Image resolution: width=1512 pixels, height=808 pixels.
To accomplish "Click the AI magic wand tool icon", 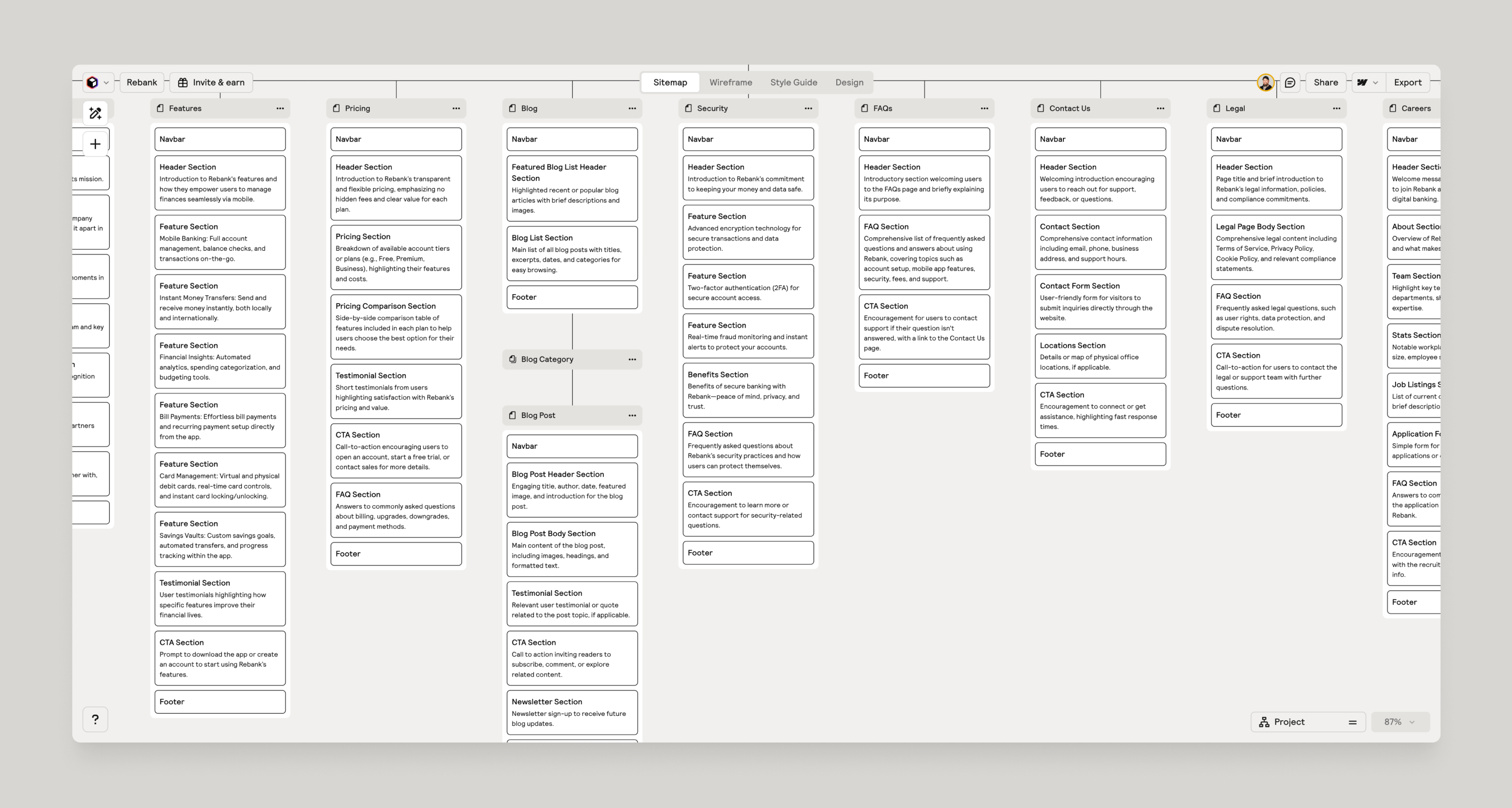I will pyautogui.click(x=95, y=113).
